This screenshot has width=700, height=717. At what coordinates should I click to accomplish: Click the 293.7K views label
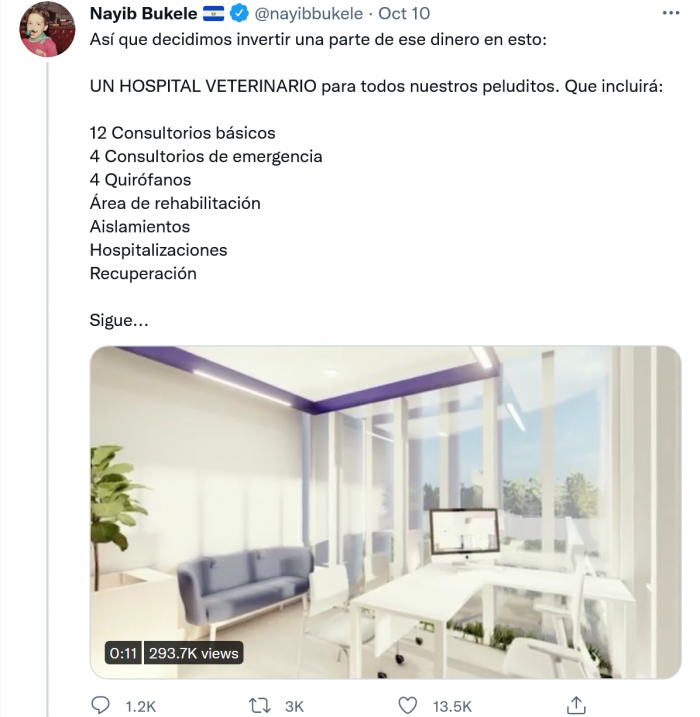coord(194,653)
